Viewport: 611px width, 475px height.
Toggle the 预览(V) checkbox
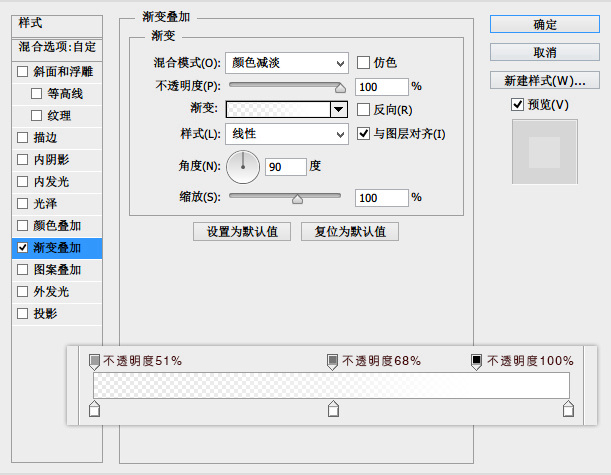point(517,104)
